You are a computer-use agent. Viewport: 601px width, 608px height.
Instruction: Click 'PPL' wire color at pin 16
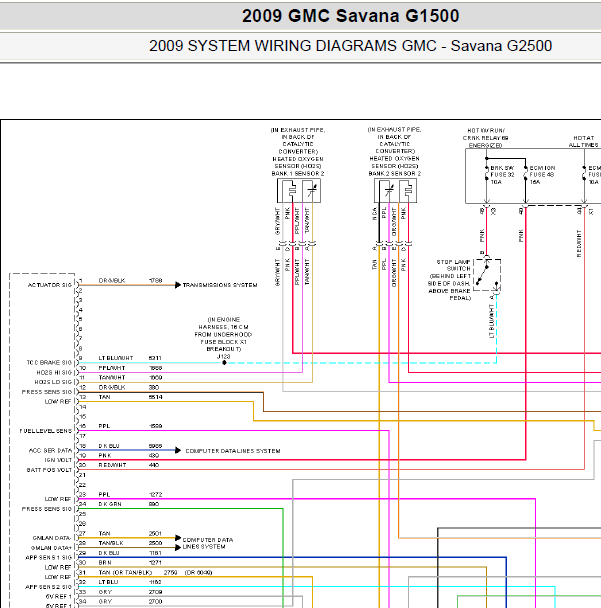click(104, 426)
